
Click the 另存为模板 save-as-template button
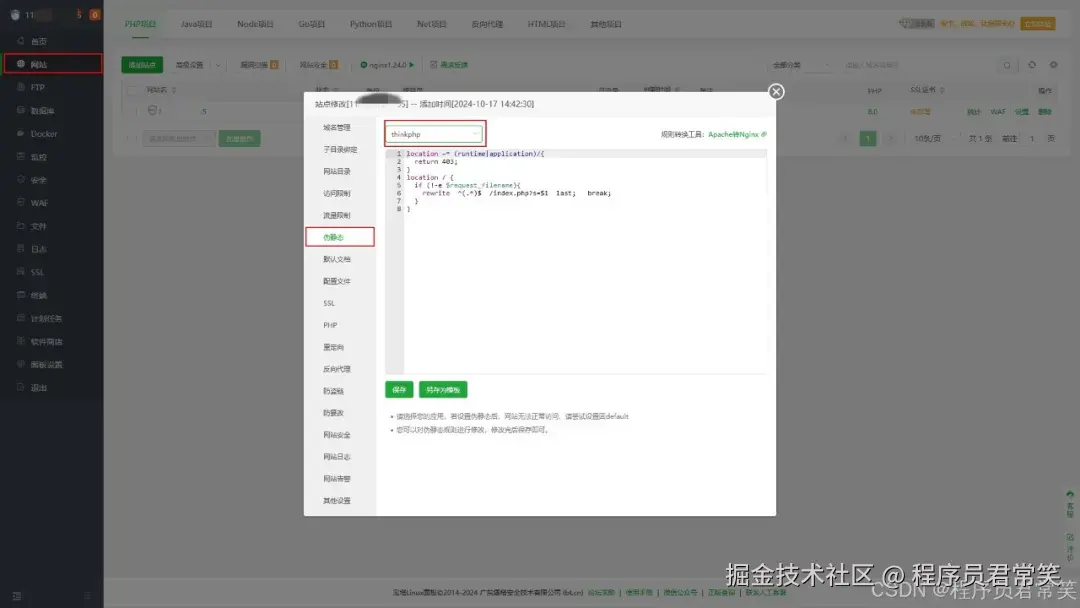pos(442,389)
